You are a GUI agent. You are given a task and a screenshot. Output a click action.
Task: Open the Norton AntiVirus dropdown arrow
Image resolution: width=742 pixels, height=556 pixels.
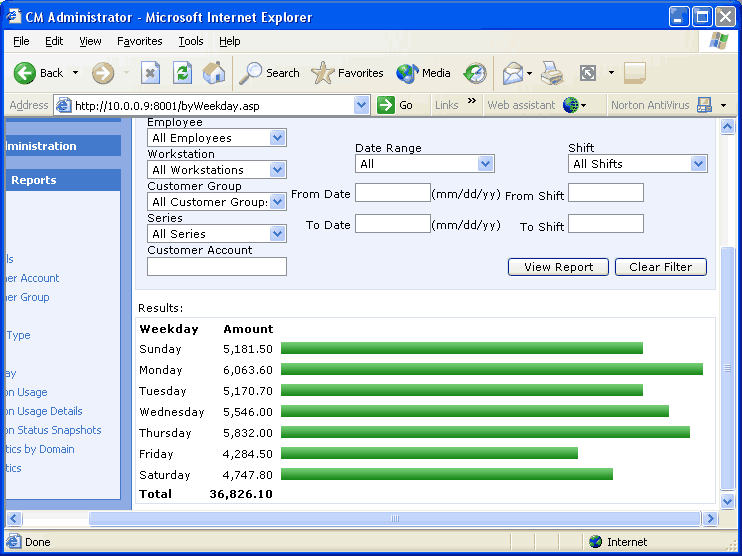pyautogui.click(x=724, y=105)
